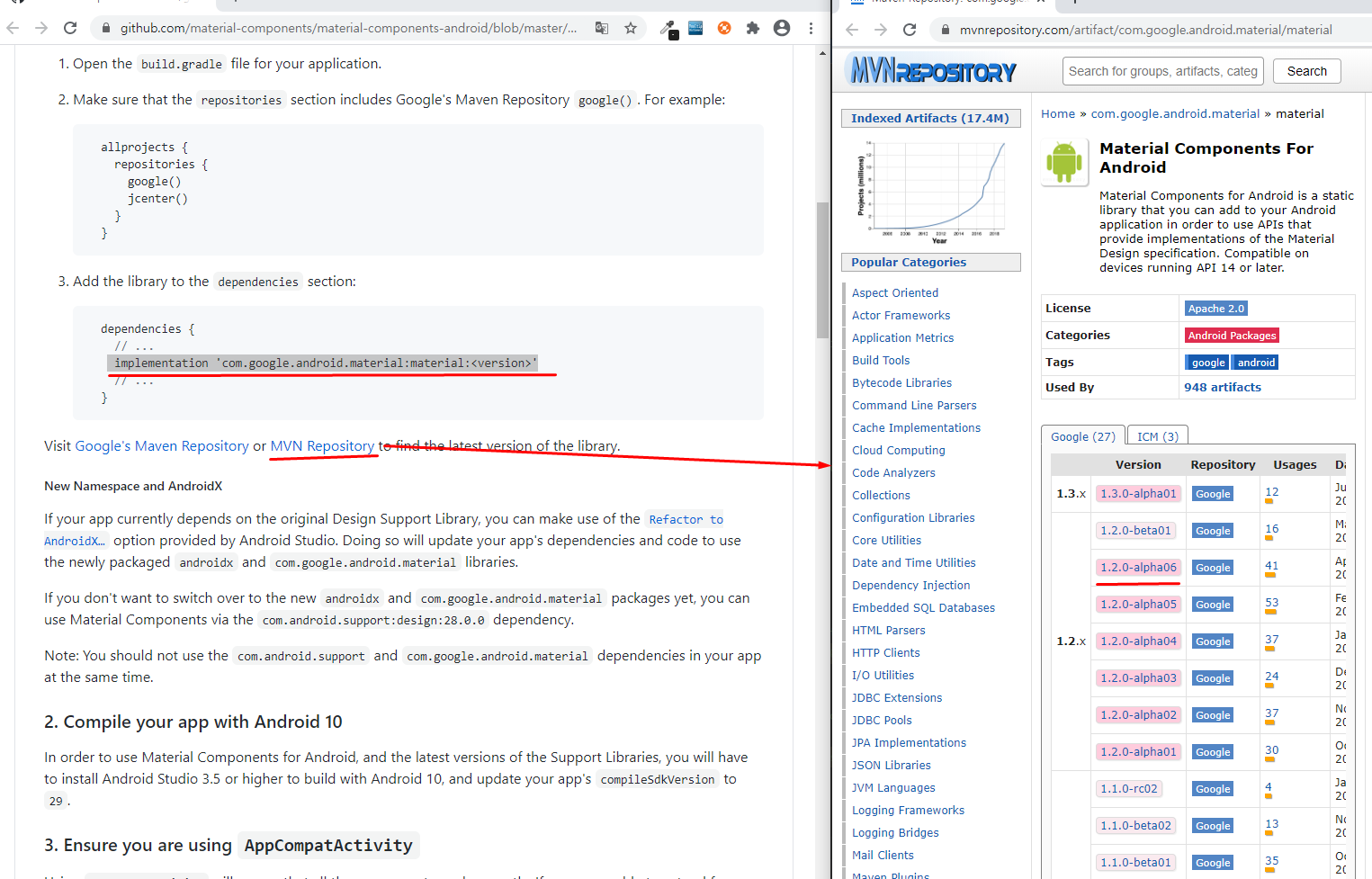Click lock icon in mvnrepository address bar
The width and height of the screenshot is (1372, 879).
point(946,30)
